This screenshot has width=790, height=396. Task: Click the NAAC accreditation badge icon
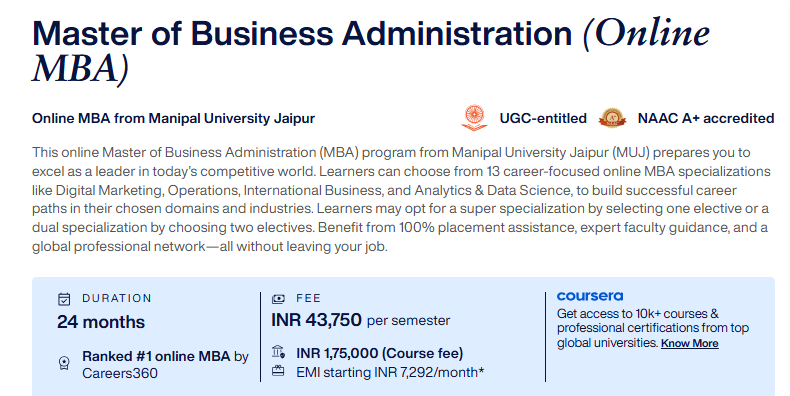(612, 118)
